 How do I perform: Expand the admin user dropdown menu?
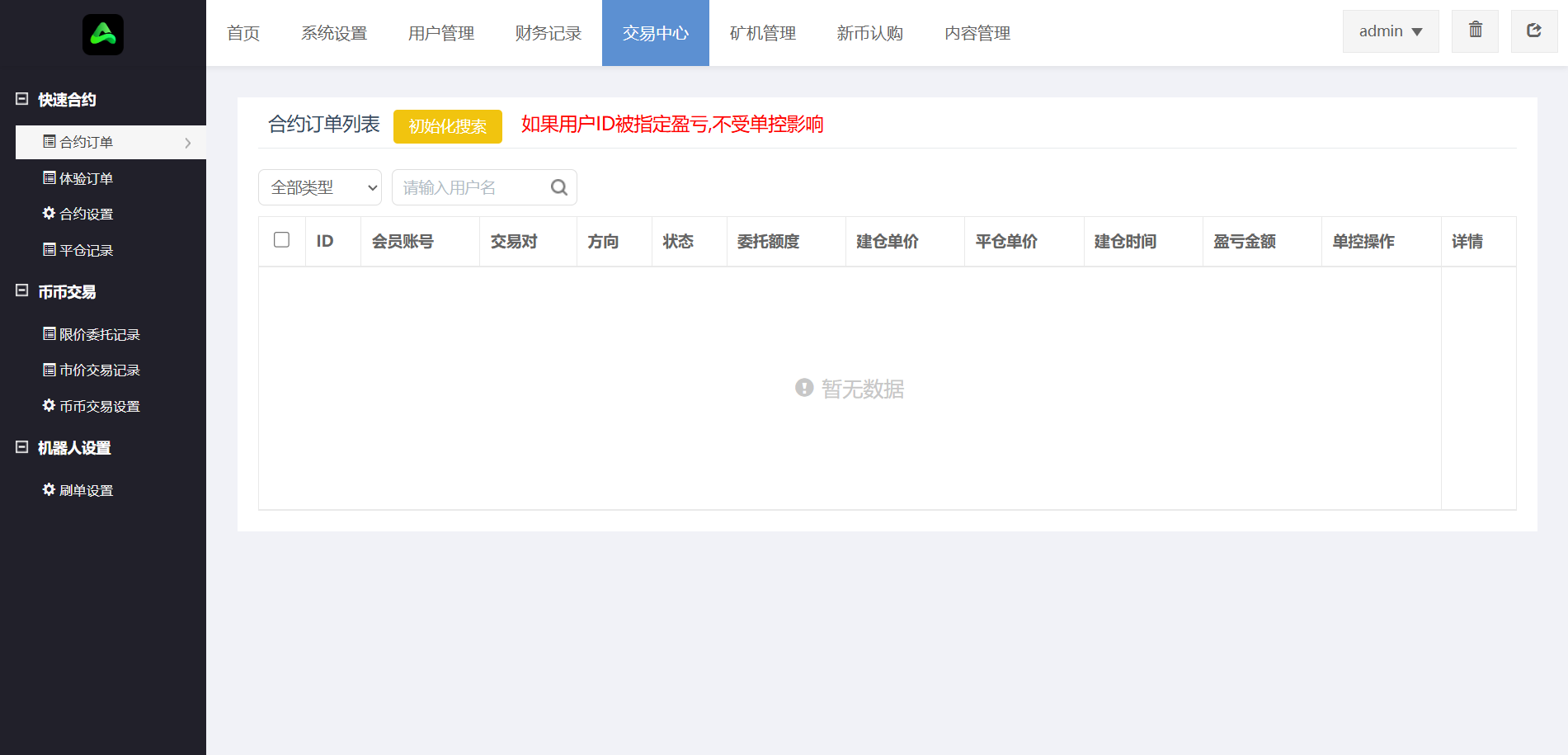tap(1390, 31)
